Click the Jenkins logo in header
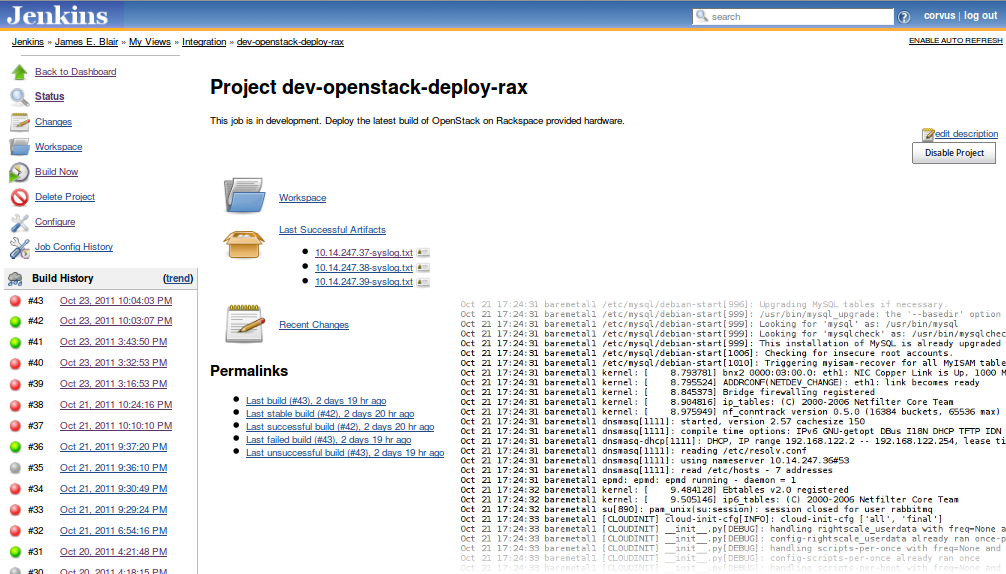1006x574 pixels. click(x=57, y=15)
